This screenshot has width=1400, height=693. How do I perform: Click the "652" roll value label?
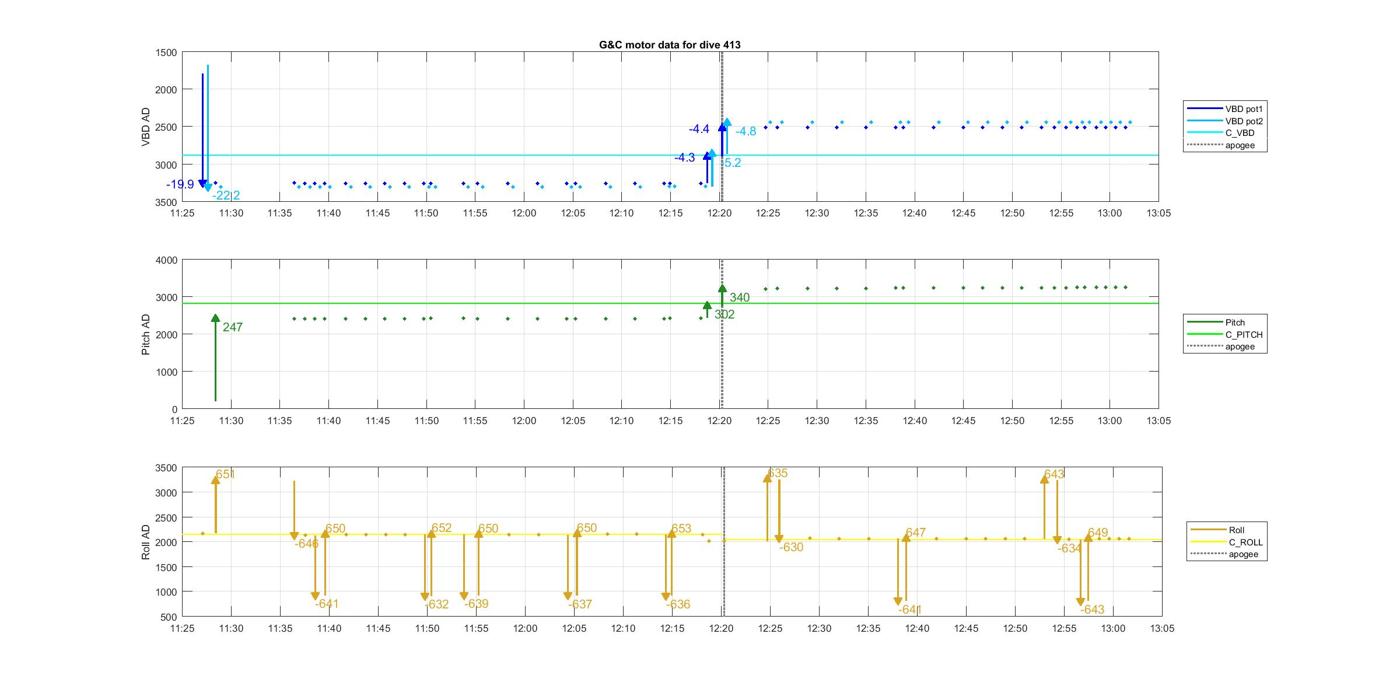pos(441,528)
